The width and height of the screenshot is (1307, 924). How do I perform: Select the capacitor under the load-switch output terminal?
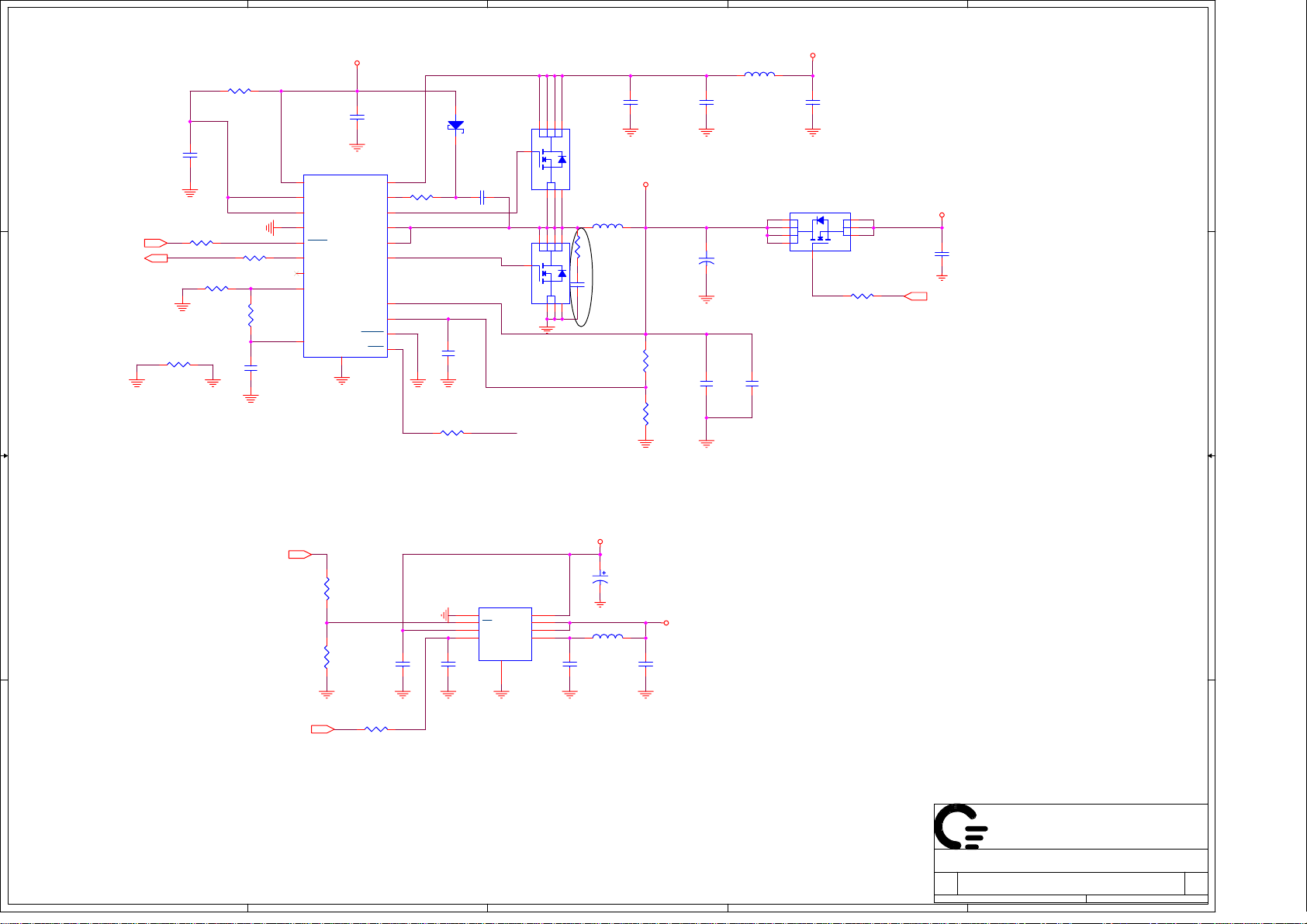tap(942, 254)
